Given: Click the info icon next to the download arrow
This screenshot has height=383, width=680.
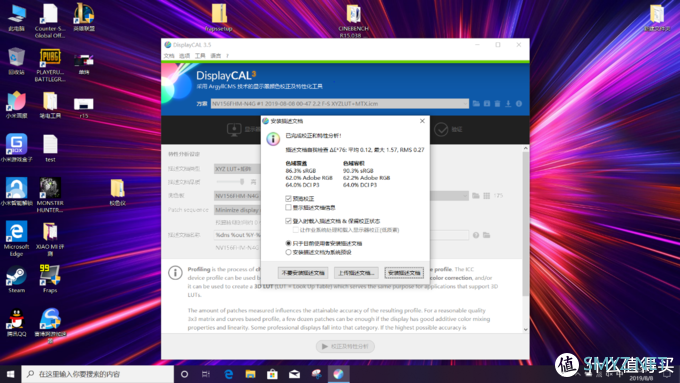Looking at the screenshot, I should [519, 104].
